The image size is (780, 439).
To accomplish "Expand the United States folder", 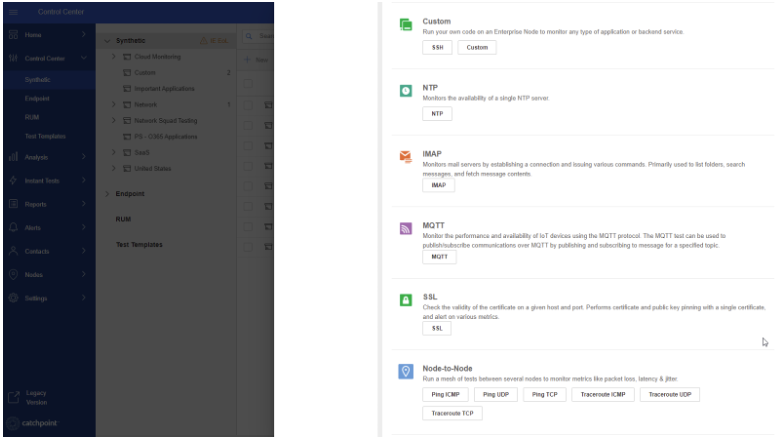I will 114,168.
